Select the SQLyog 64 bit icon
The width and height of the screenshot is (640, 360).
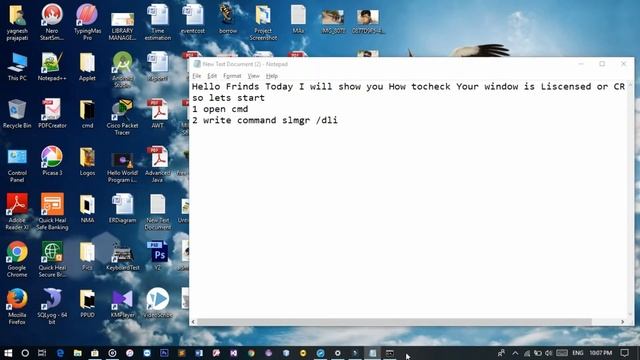coord(52,307)
